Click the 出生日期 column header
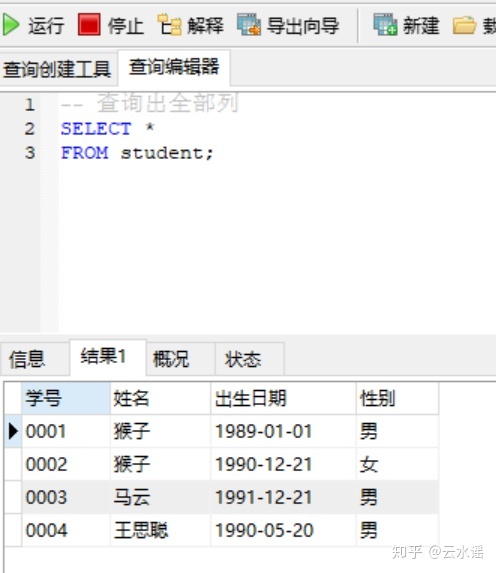This screenshot has height=573, width=496. pyautogui.click(x=283, y=398)
